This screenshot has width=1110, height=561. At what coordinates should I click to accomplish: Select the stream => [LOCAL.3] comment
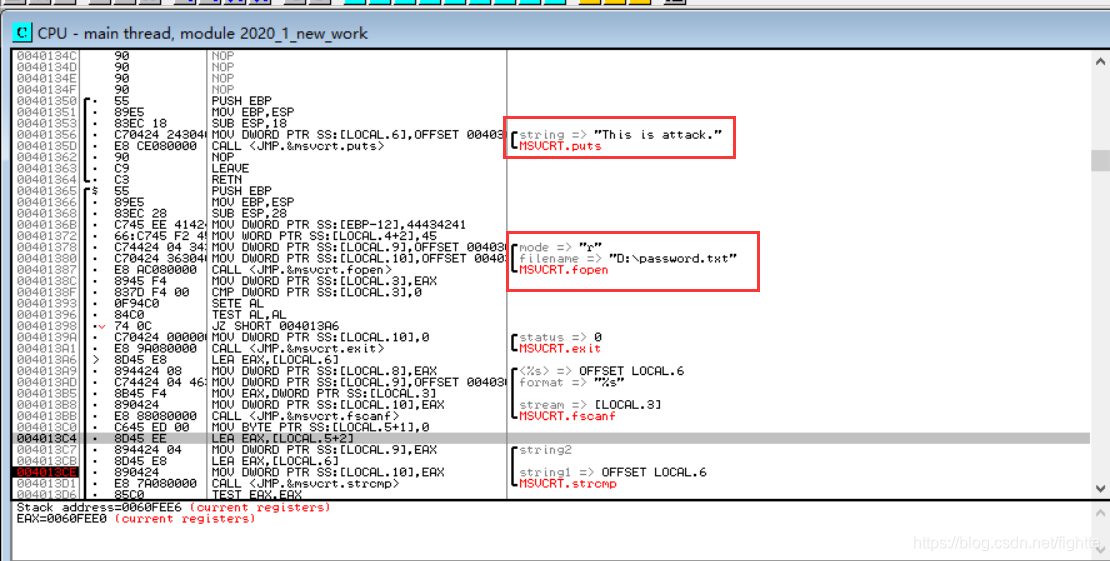pyautogui.click(x=590, y=405)
